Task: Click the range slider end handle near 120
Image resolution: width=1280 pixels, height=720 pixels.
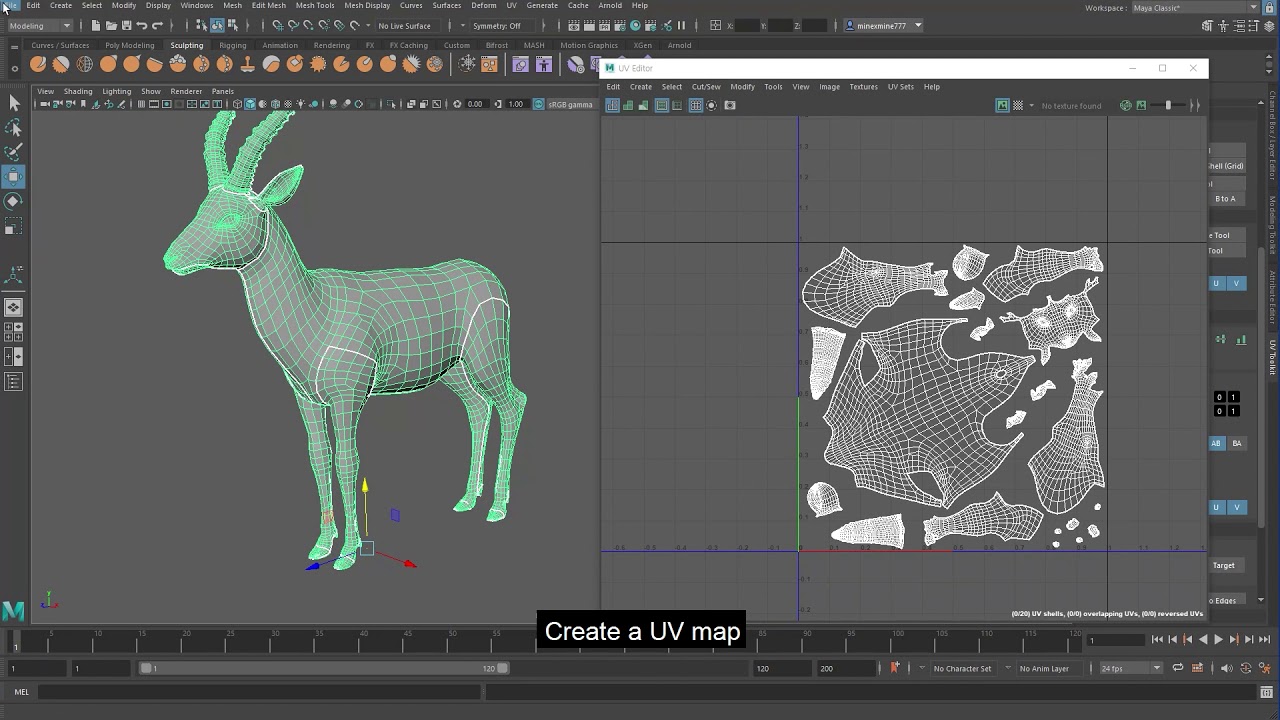Action: (503, 668)
